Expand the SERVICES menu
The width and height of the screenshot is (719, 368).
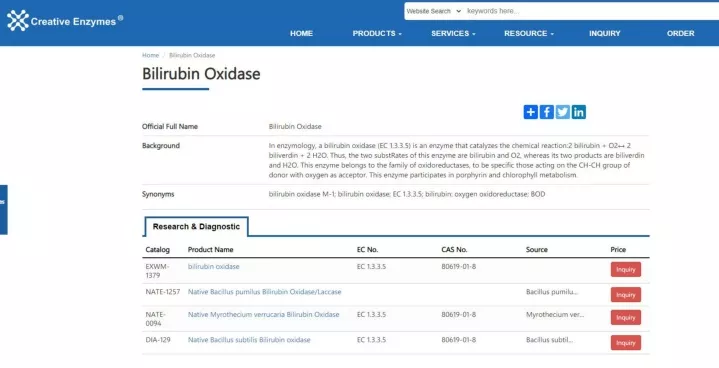tap(453, 33)
